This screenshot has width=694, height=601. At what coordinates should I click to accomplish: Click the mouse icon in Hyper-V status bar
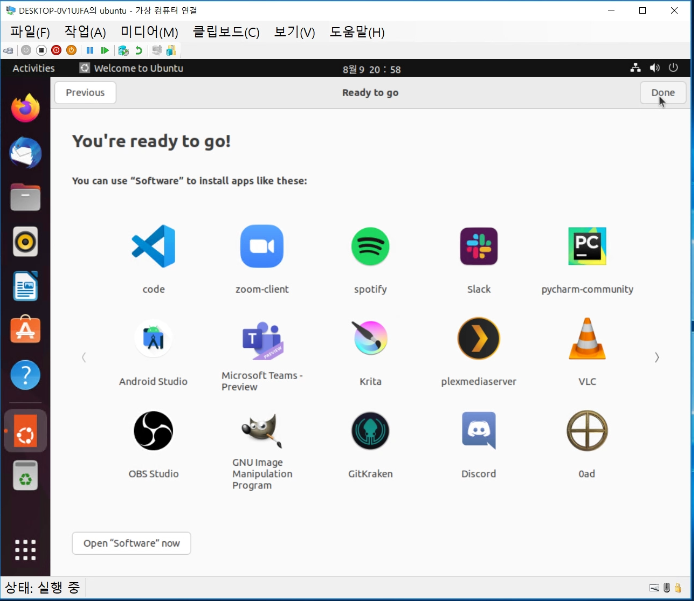point(667,588)
